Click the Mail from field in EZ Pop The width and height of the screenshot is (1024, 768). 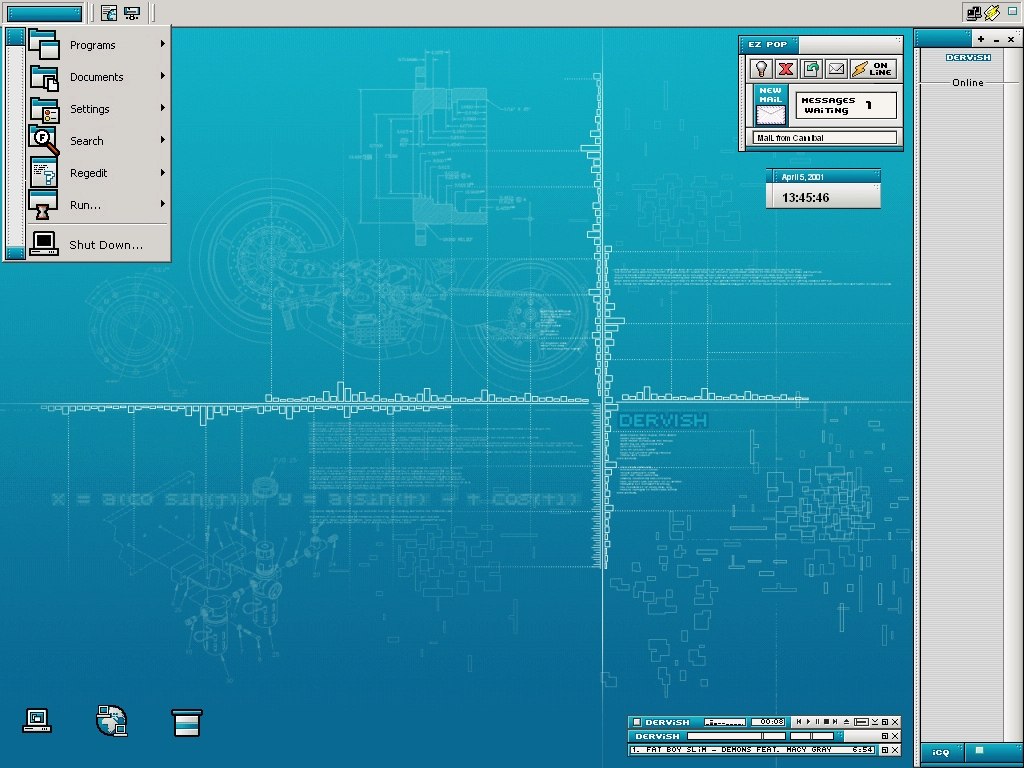tap(825, 138)
